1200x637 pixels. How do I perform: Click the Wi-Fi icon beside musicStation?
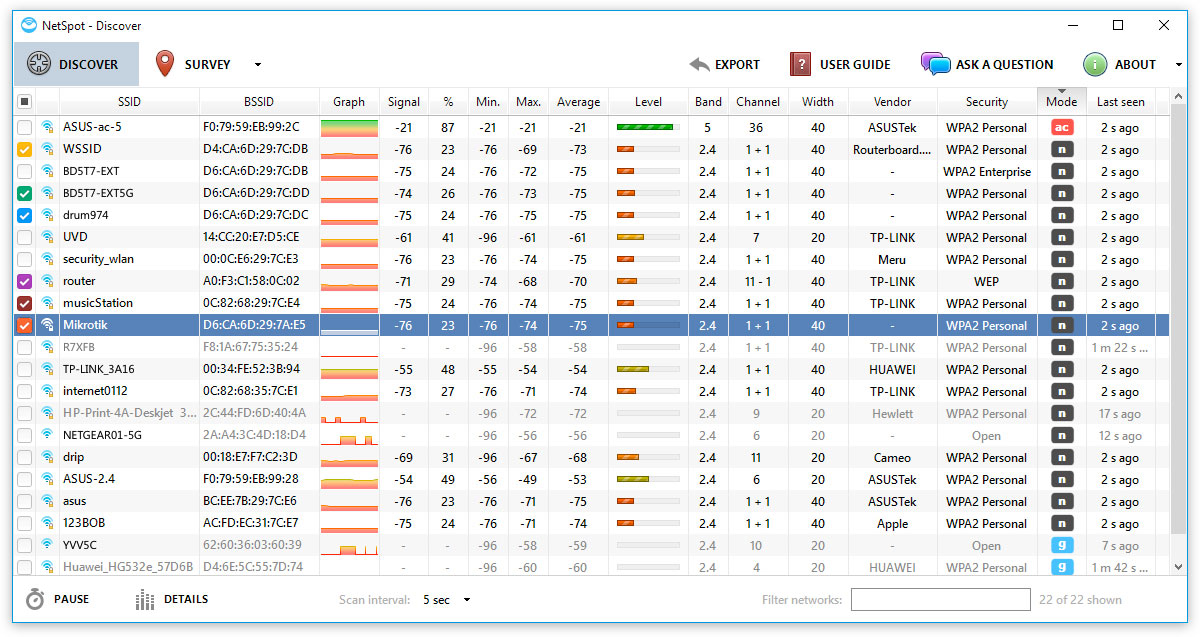tap(47, 303)
